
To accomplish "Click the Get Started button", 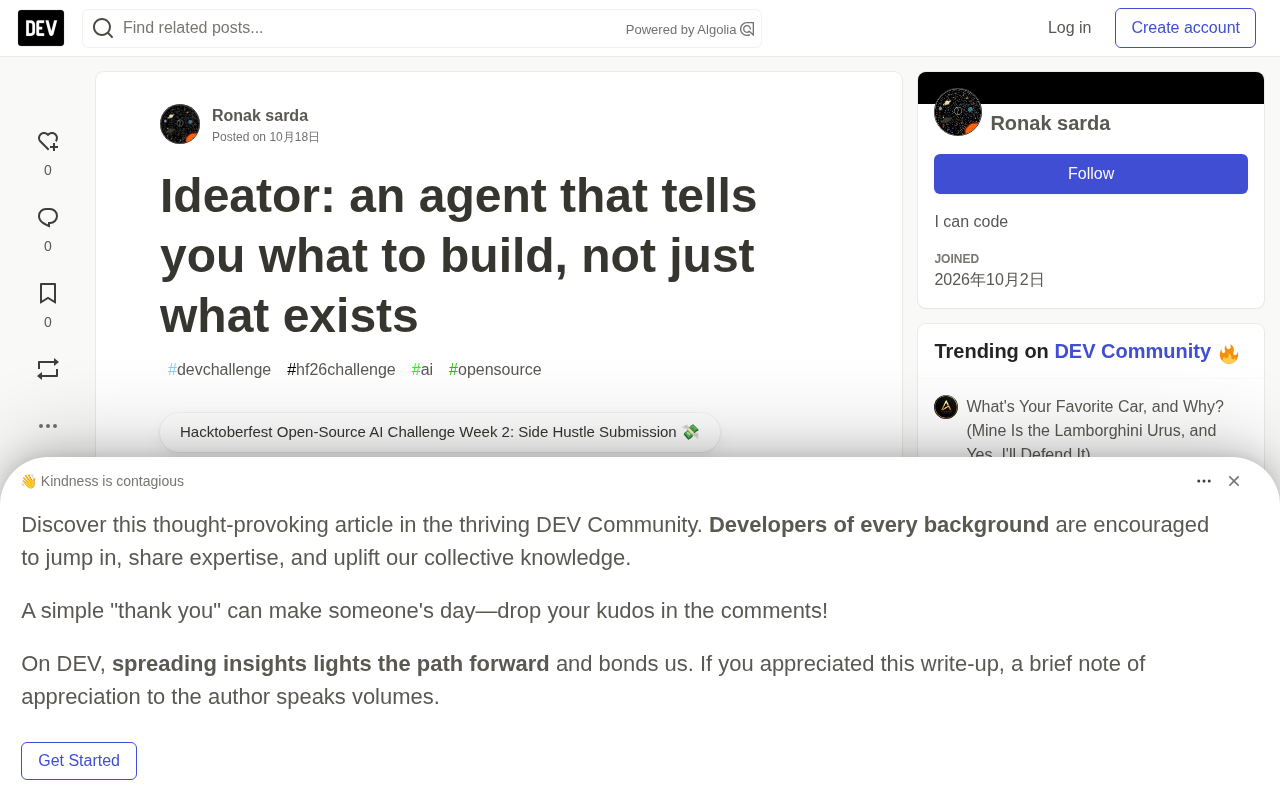I will [x=79, y=761].
